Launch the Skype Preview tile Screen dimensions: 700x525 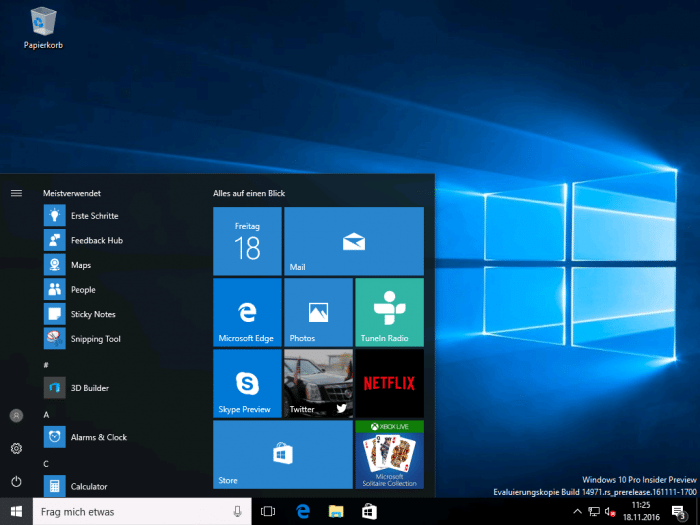pyautogui.click(x=247, y=383)
